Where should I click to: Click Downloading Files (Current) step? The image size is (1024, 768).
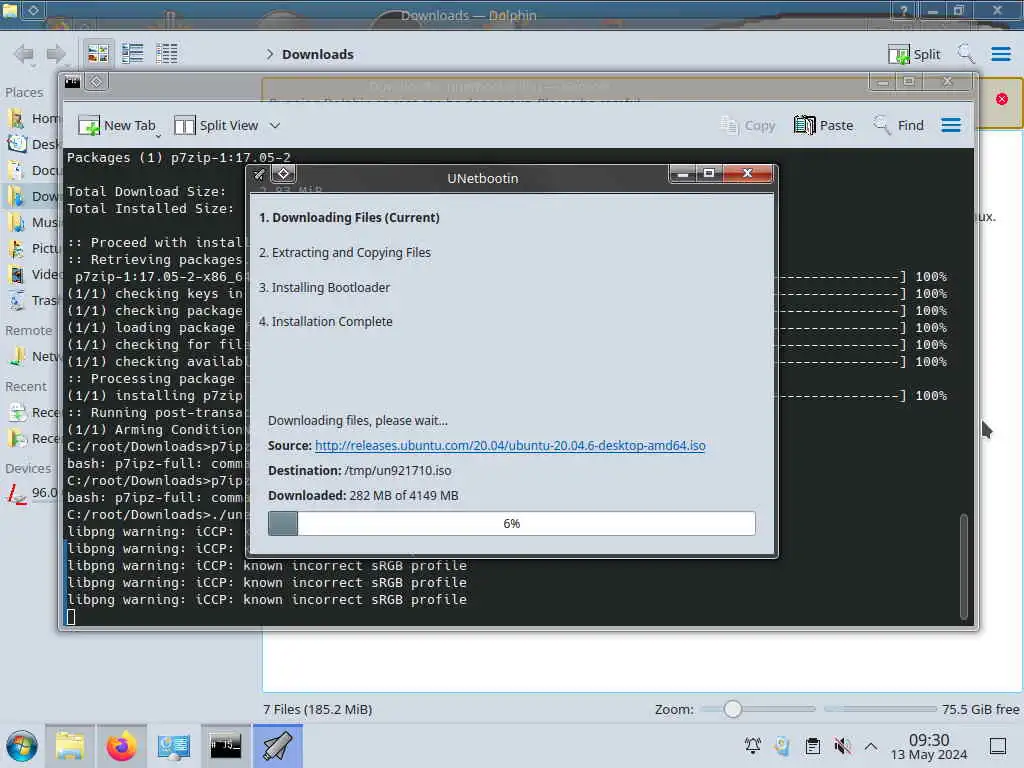349,217
